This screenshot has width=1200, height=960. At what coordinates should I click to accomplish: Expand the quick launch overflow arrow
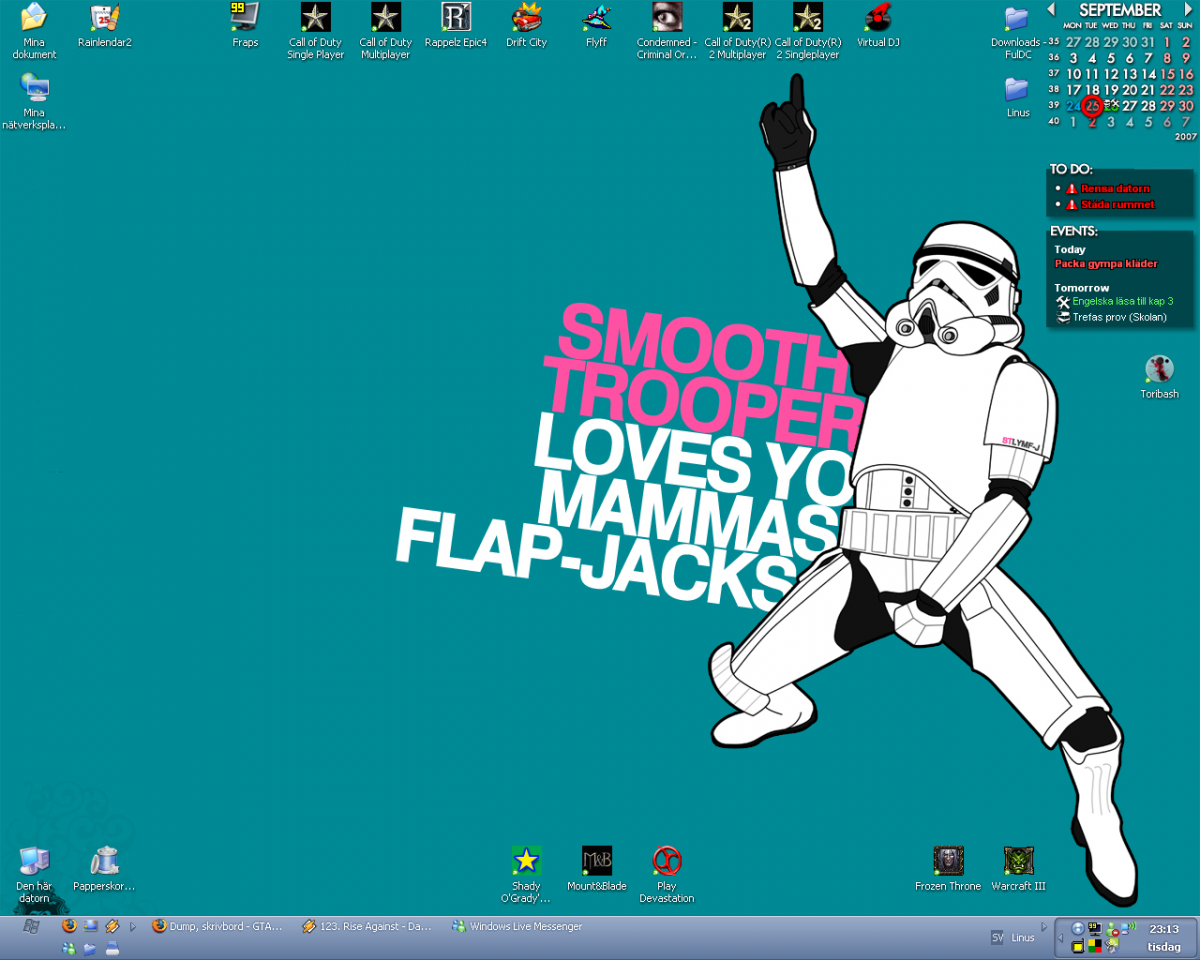(x=133, y=927)
